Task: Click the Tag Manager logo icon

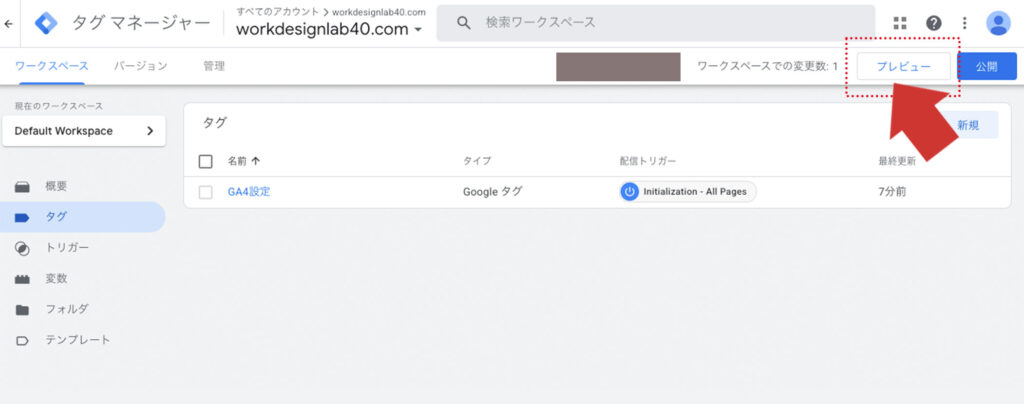Action: tap(46, 23)
